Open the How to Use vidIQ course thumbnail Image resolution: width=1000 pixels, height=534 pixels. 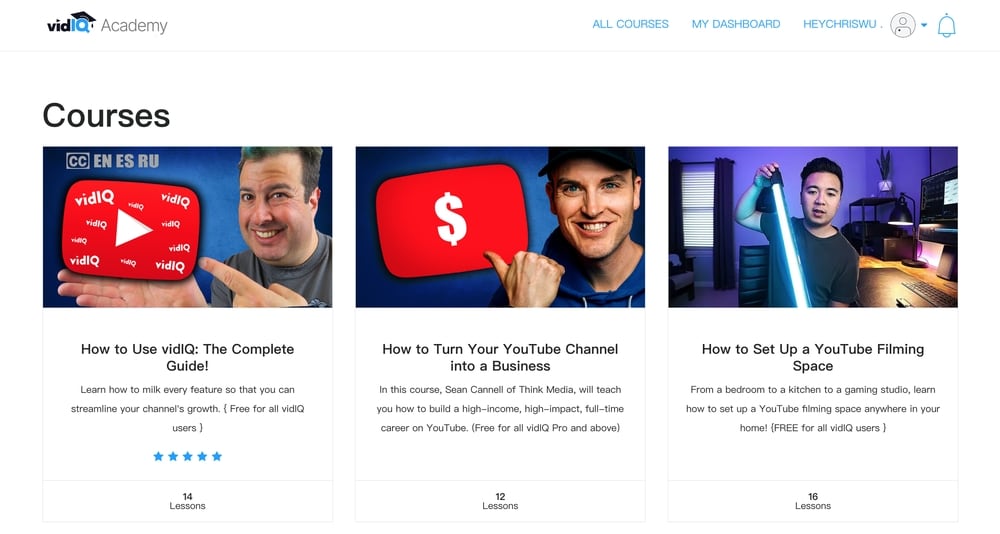pos(188,227)
